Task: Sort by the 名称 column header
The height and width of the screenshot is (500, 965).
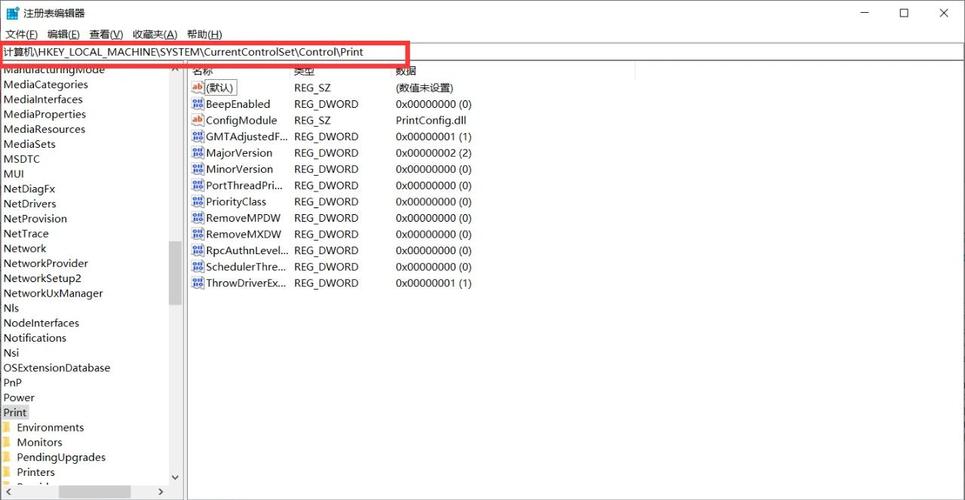Action: click(202, 71)
